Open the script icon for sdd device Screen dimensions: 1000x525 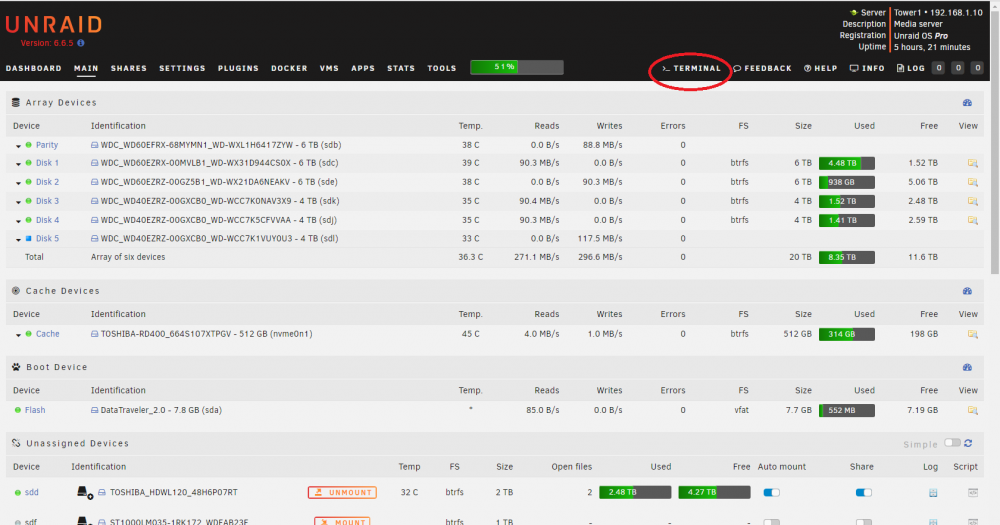pos(973,492)
